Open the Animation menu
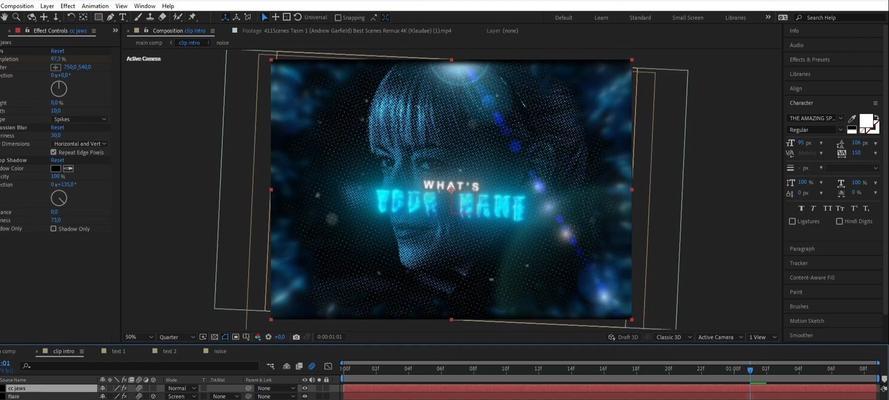This screenshot has height=400, width=889. pos(95,6)
